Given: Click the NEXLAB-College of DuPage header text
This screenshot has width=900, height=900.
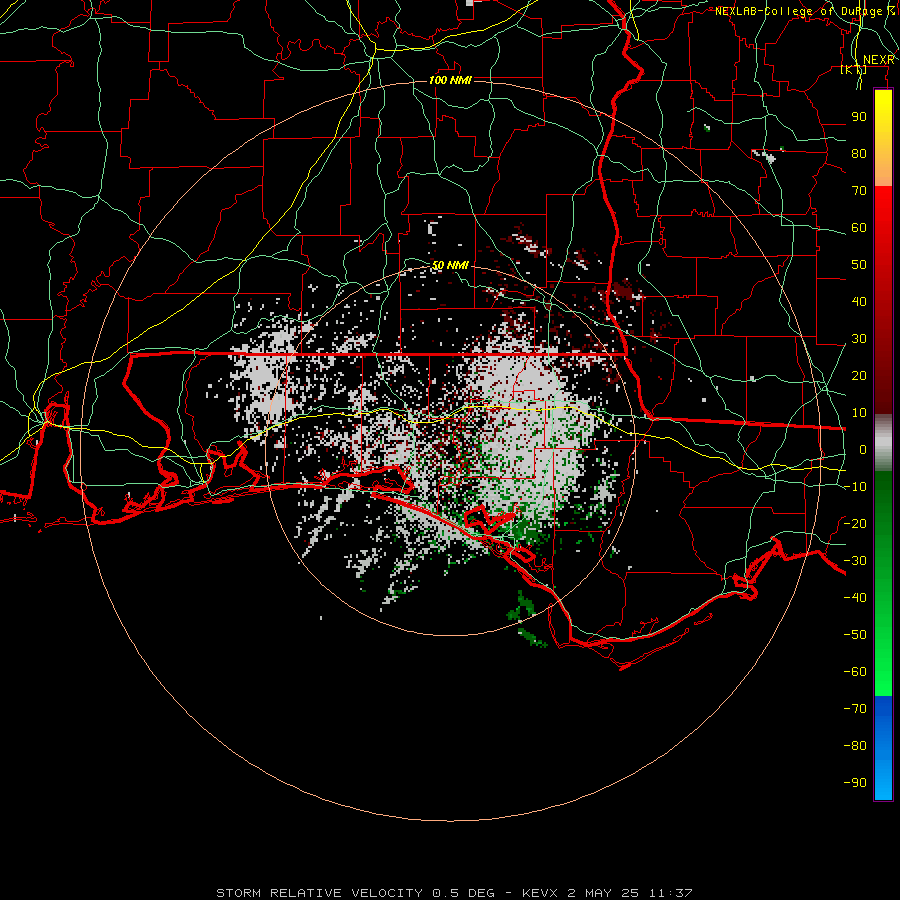Looking at the screenshot, I should click(x=804, y=11).
